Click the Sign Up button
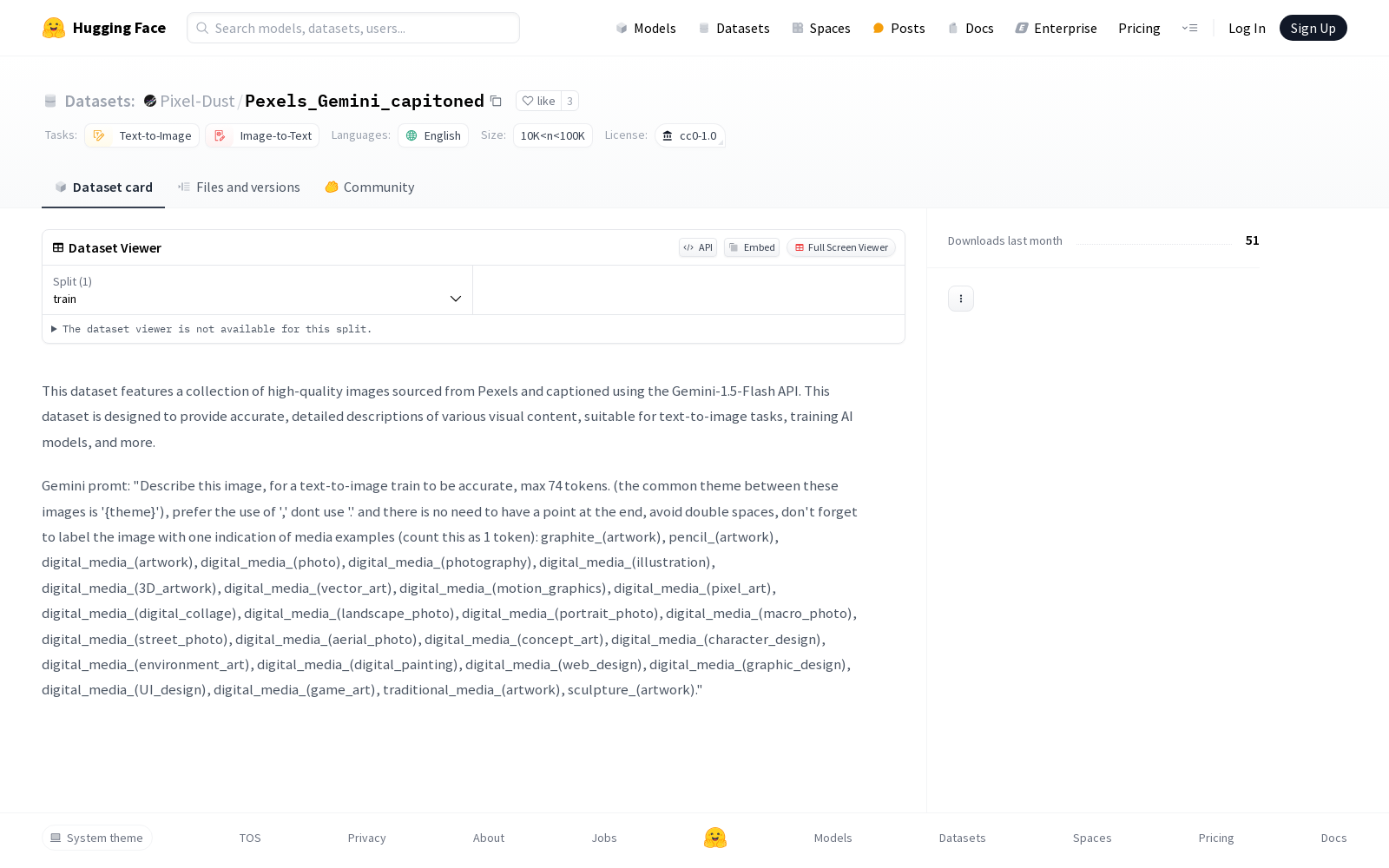 coord(1313,28)
